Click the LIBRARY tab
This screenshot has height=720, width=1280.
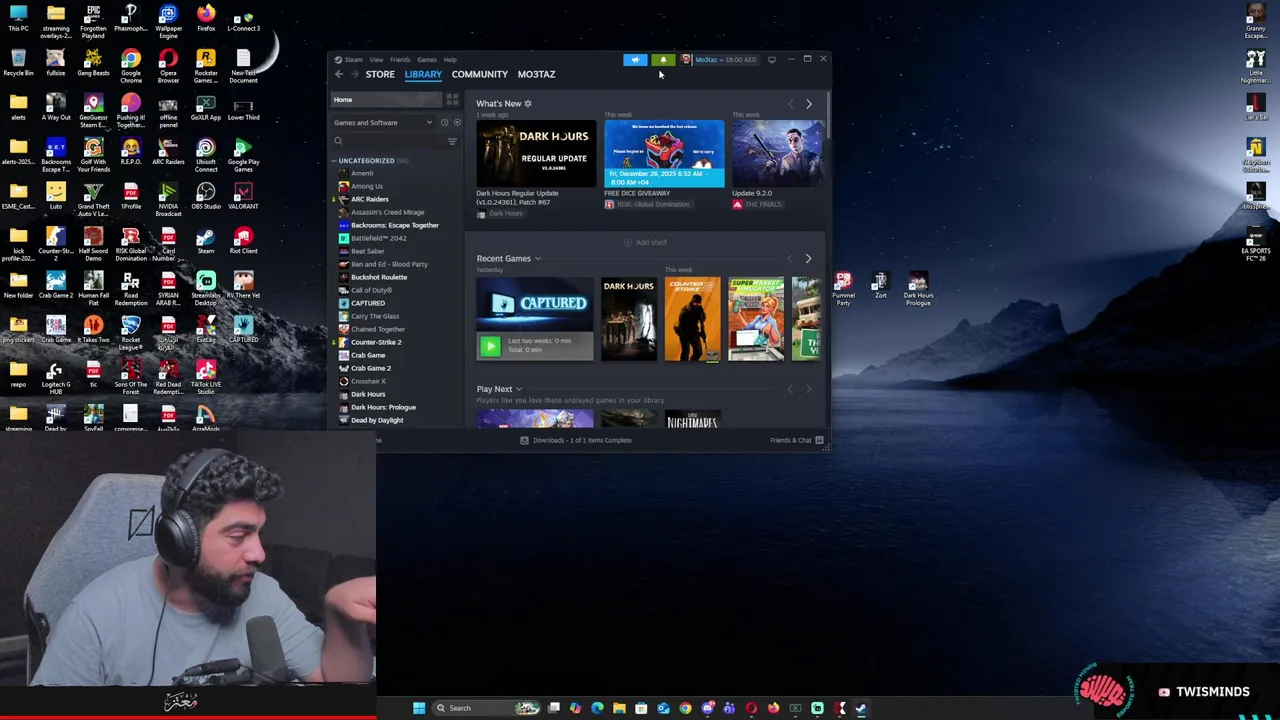(x=423, y=74)
